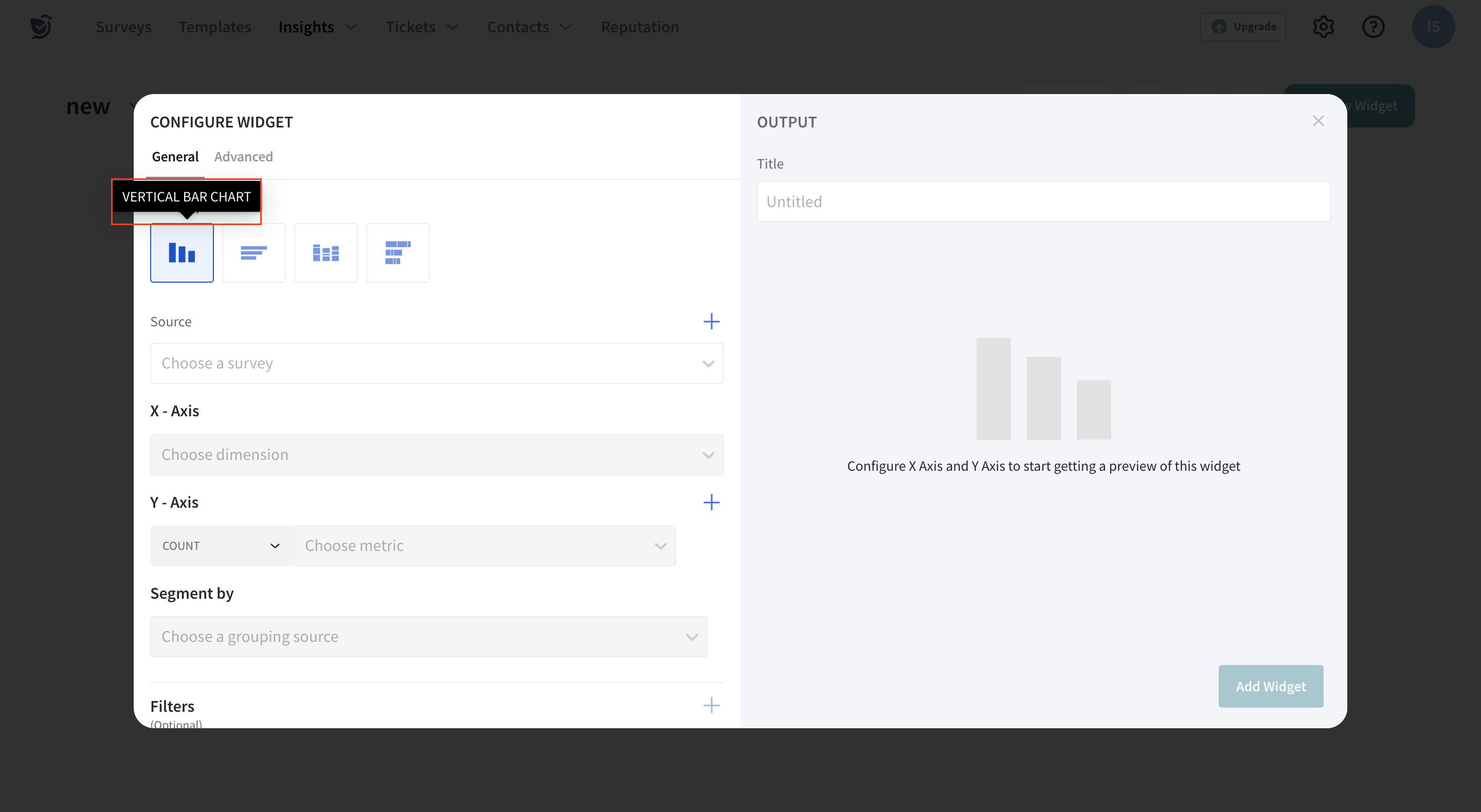
Task: Add a Y-Axis metric with plus
Action: pos(711,502)
